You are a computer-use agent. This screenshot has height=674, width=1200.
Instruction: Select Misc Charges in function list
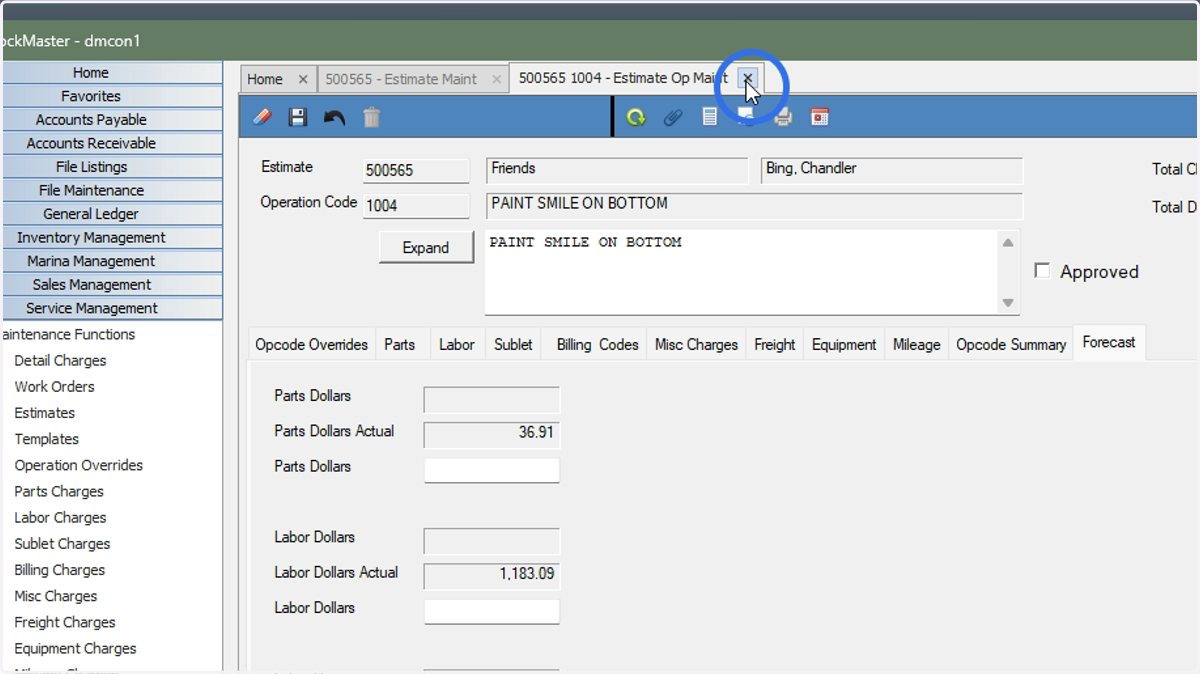tap(56, 596)
